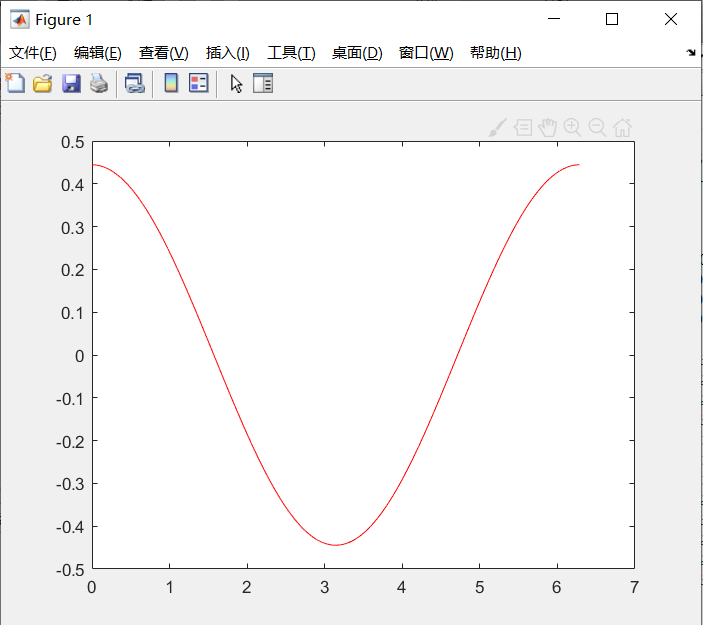Open the 桌面(D) menu
Image resolution: width=703 pixels, height=625 pixels.
point(357,53)
